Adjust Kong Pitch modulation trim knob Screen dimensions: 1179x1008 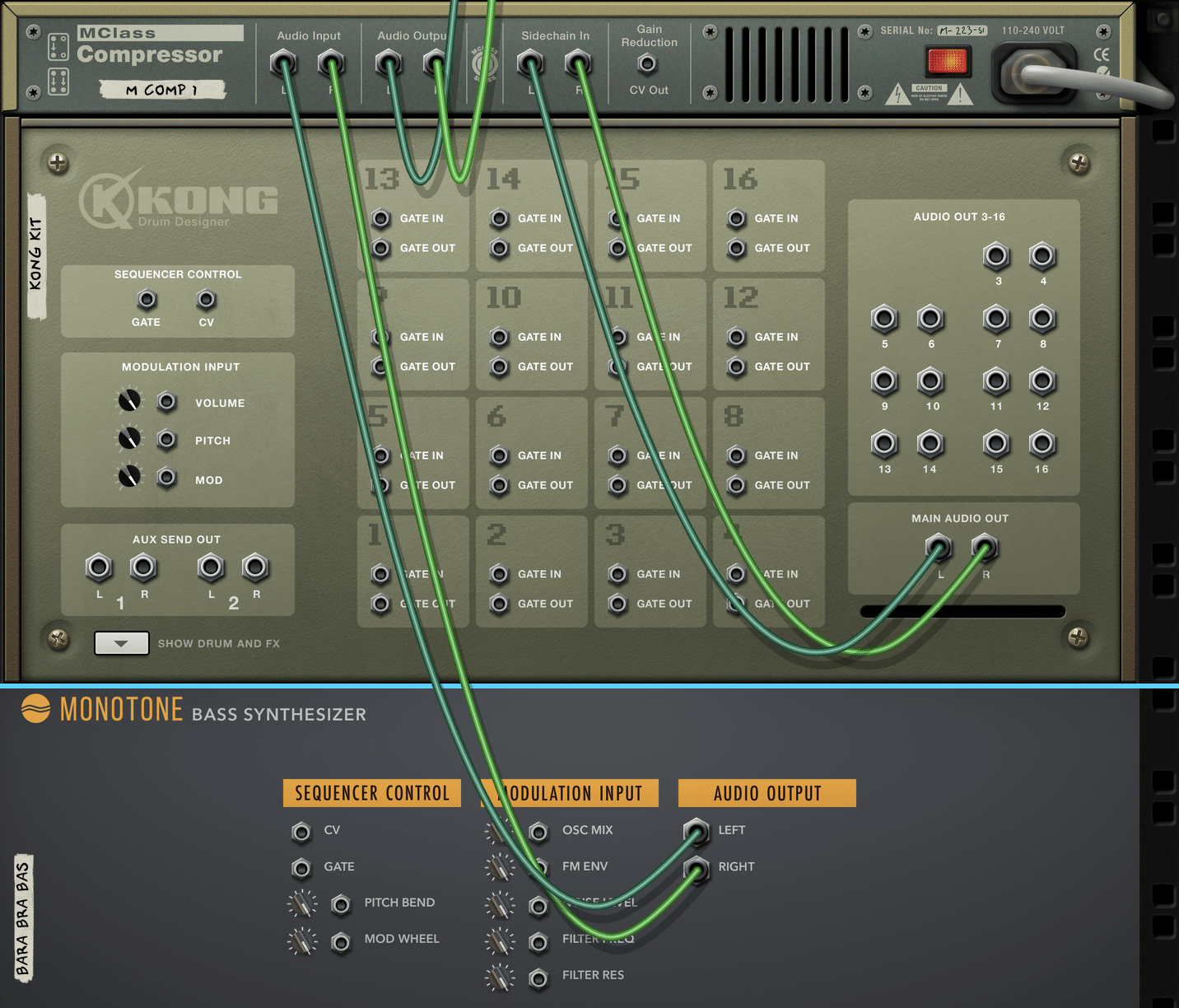pyautogui.click(x=129, y=438)
